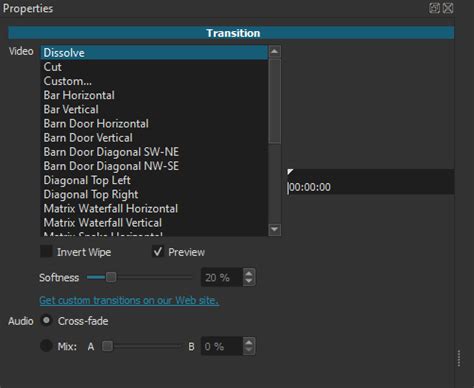Select Matrix Waterfall Vertical transition
Viewport: 474px width, 388px height.
click(154, 223)
